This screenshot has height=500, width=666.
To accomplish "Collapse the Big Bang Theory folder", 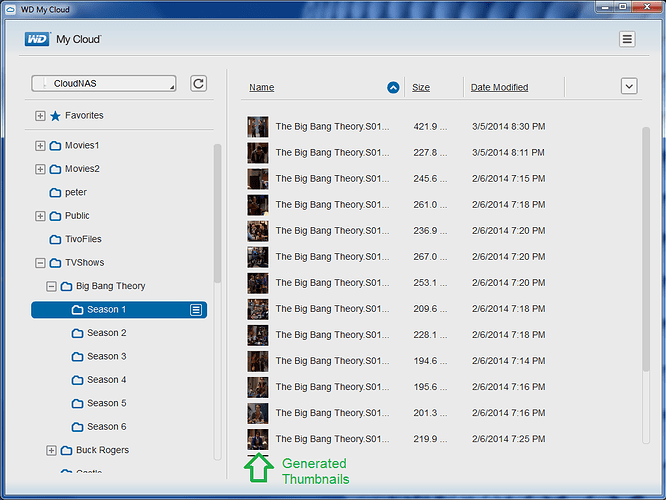I will (51, 286).
